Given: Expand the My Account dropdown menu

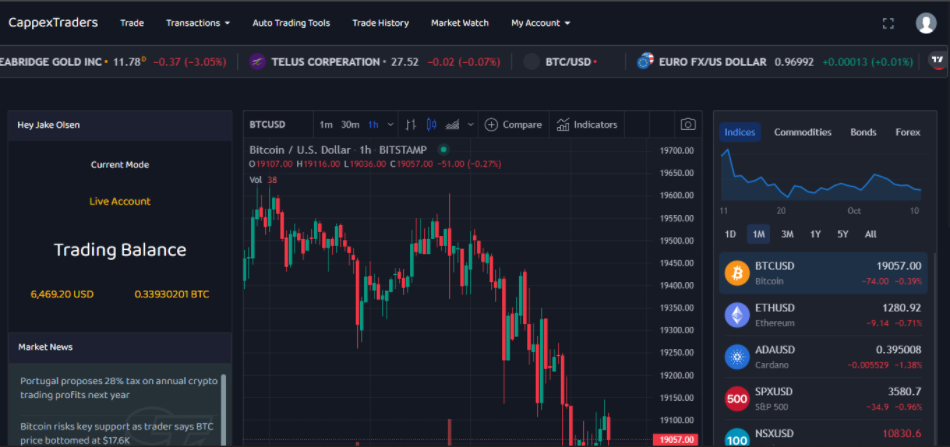Looking at the screenshot, I should 540,23.
